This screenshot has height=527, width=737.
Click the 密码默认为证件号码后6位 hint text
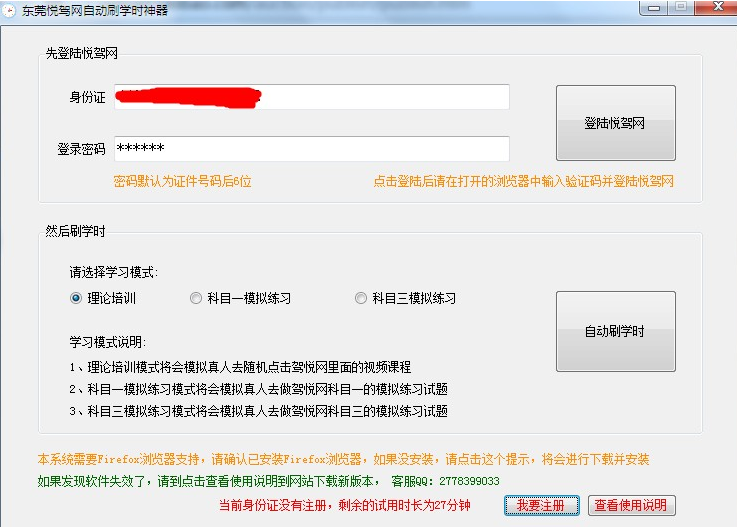182,181
